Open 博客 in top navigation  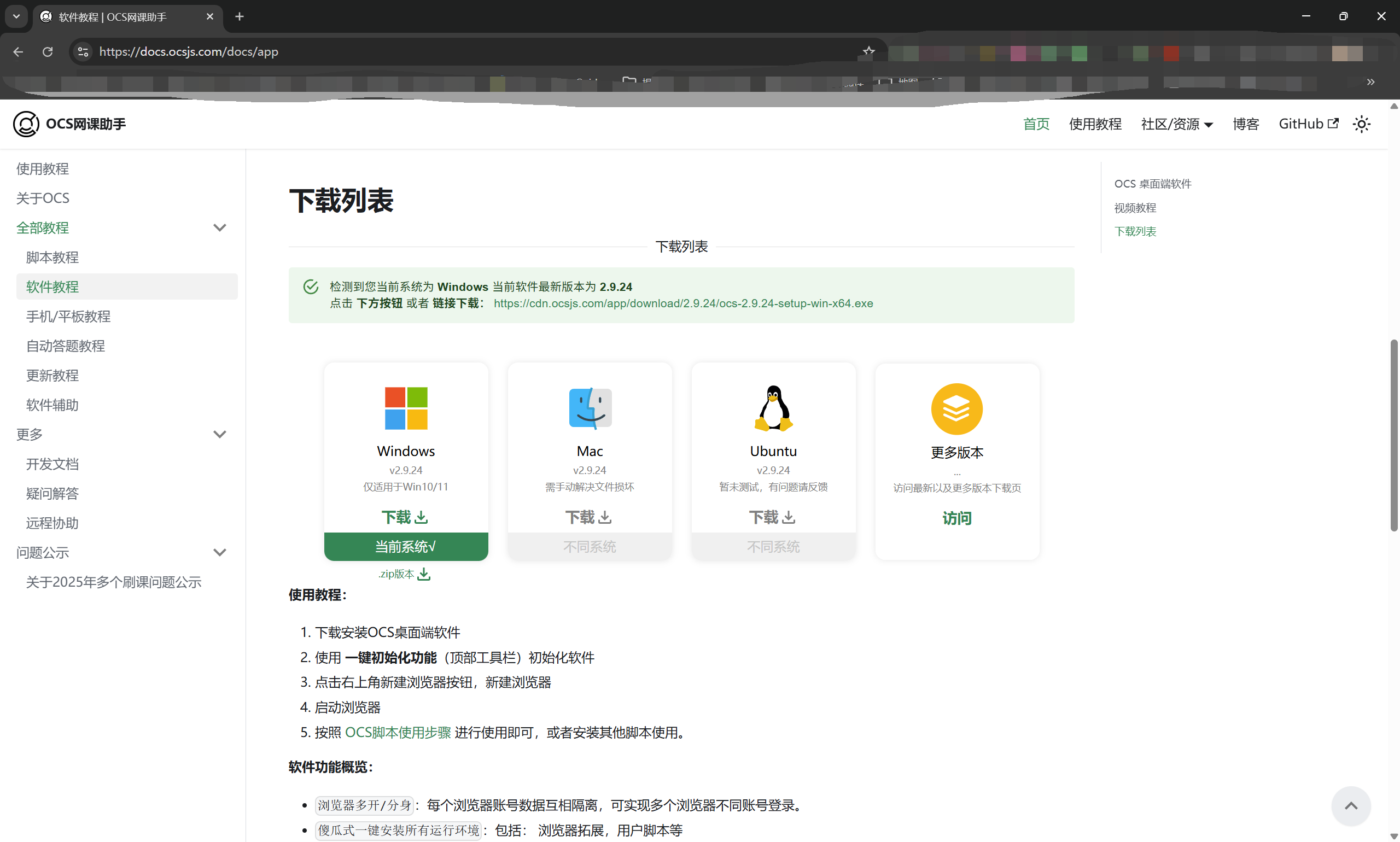(1246, 124)
